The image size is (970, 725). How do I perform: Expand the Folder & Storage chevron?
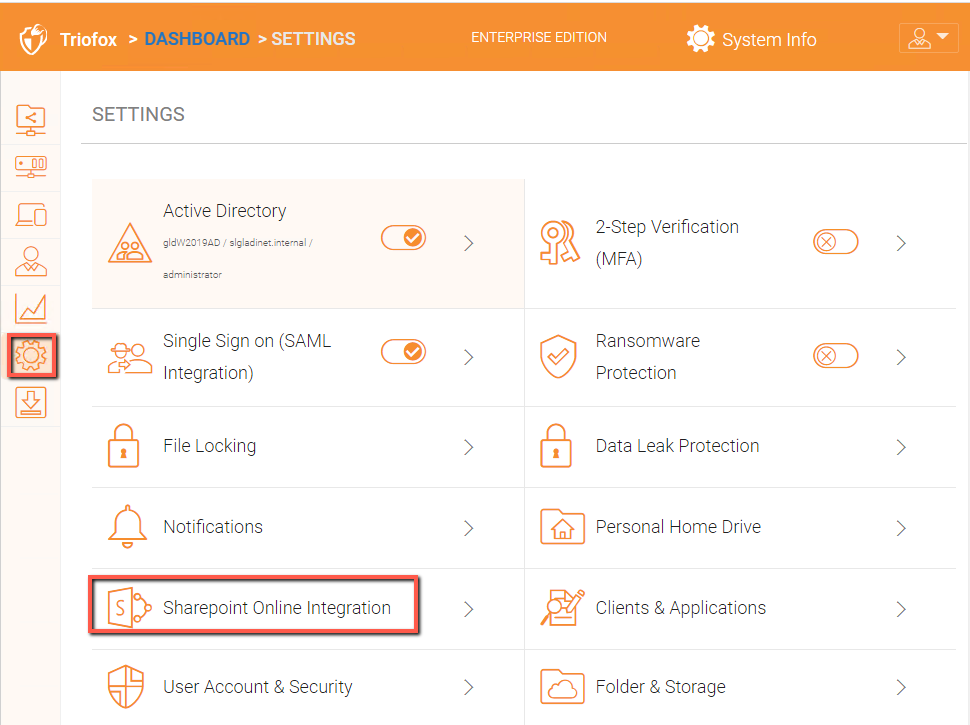[x=901, y=687]
